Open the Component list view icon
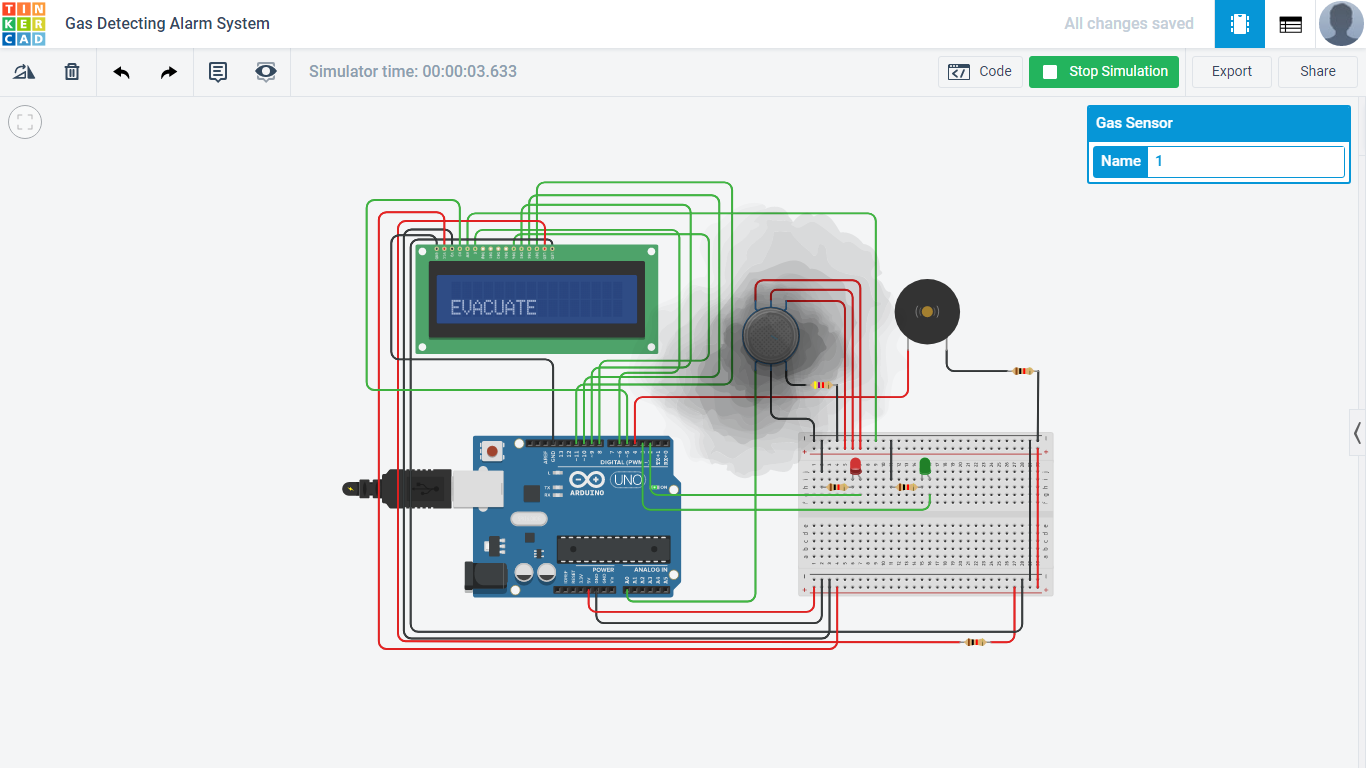The width and height of the screenshot is (1366, 768). [1290, 23]
